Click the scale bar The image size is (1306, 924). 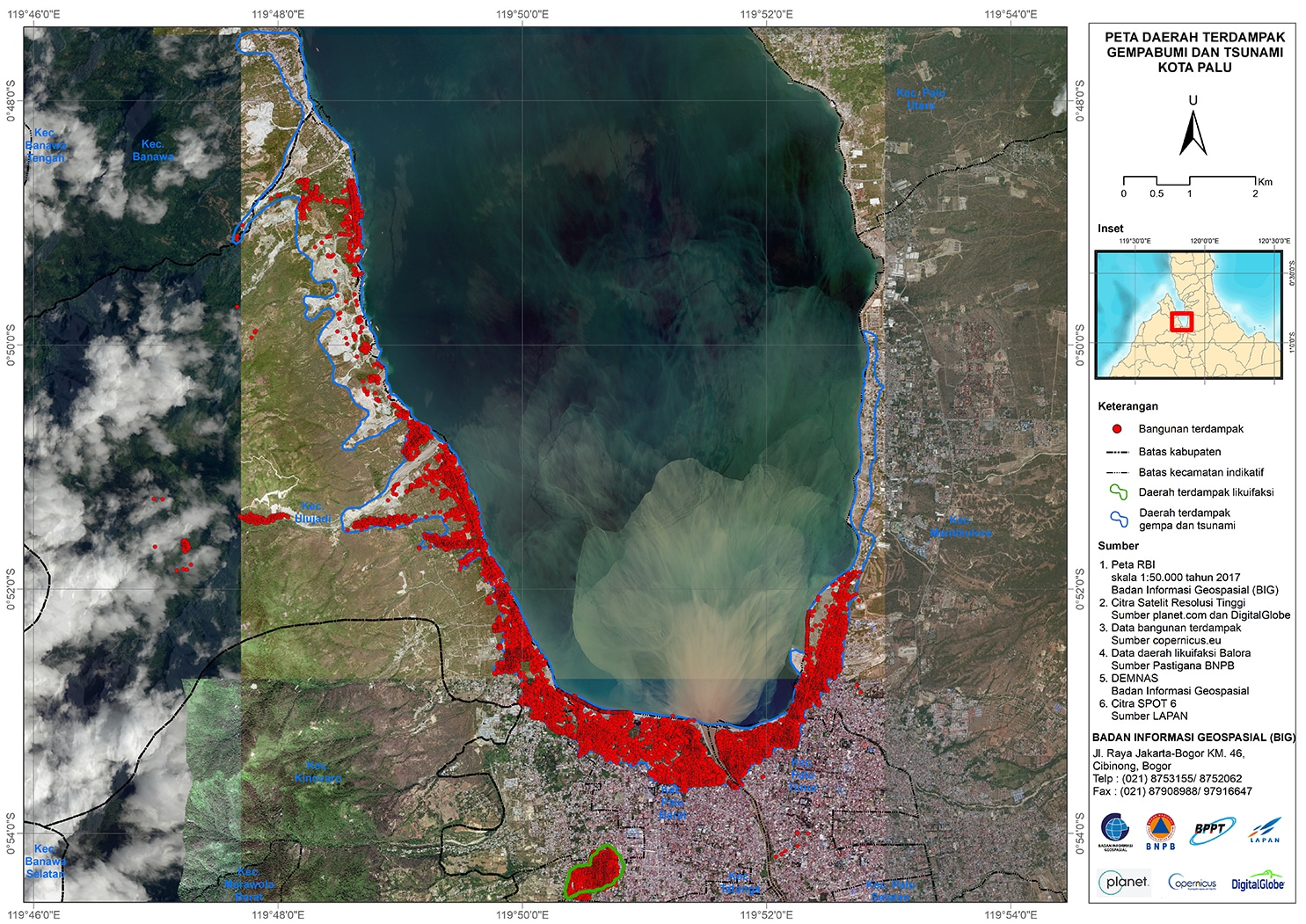coord(1189,182)
